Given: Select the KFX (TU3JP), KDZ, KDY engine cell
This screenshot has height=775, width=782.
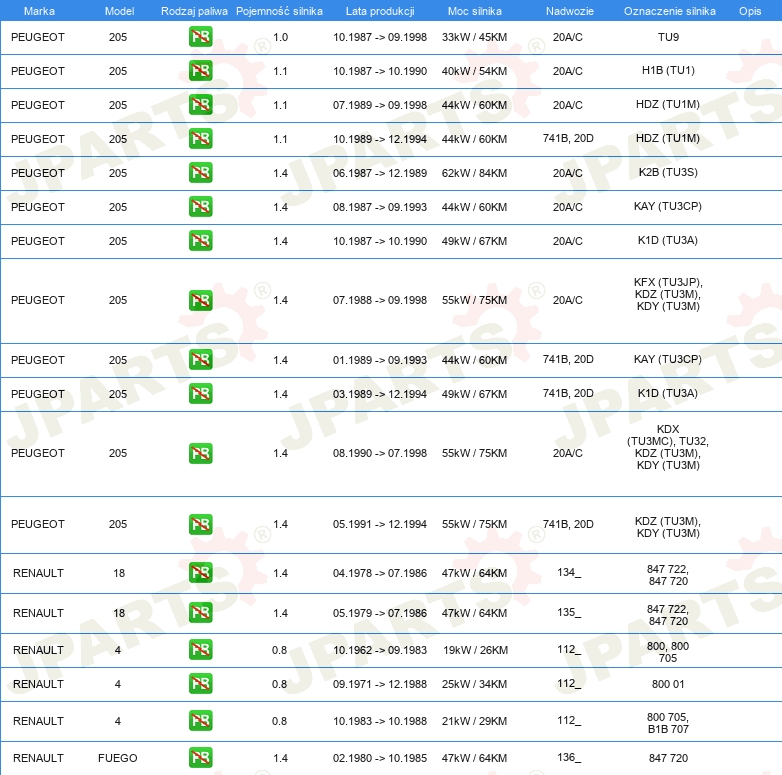Looking at the screenshot, I should [x=668, y=294].
